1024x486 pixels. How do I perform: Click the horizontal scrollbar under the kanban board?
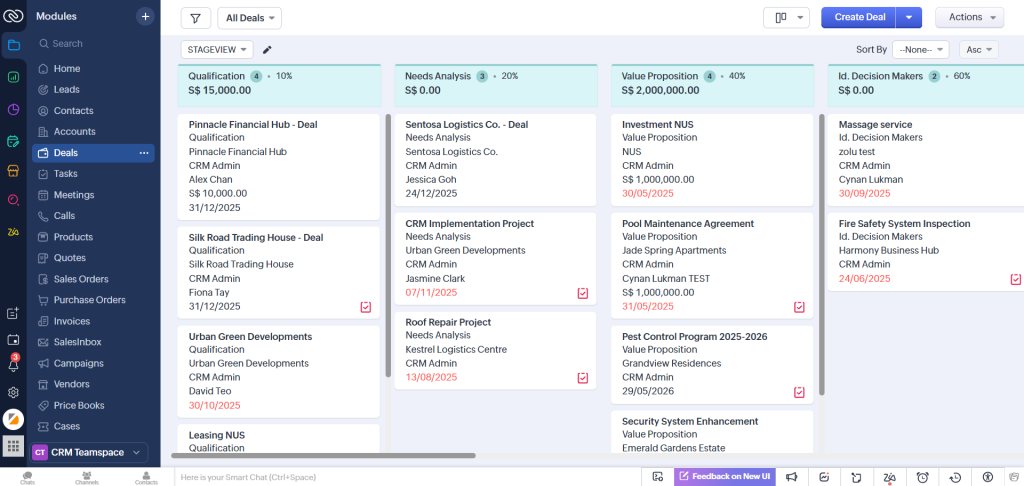click(323, 456)
